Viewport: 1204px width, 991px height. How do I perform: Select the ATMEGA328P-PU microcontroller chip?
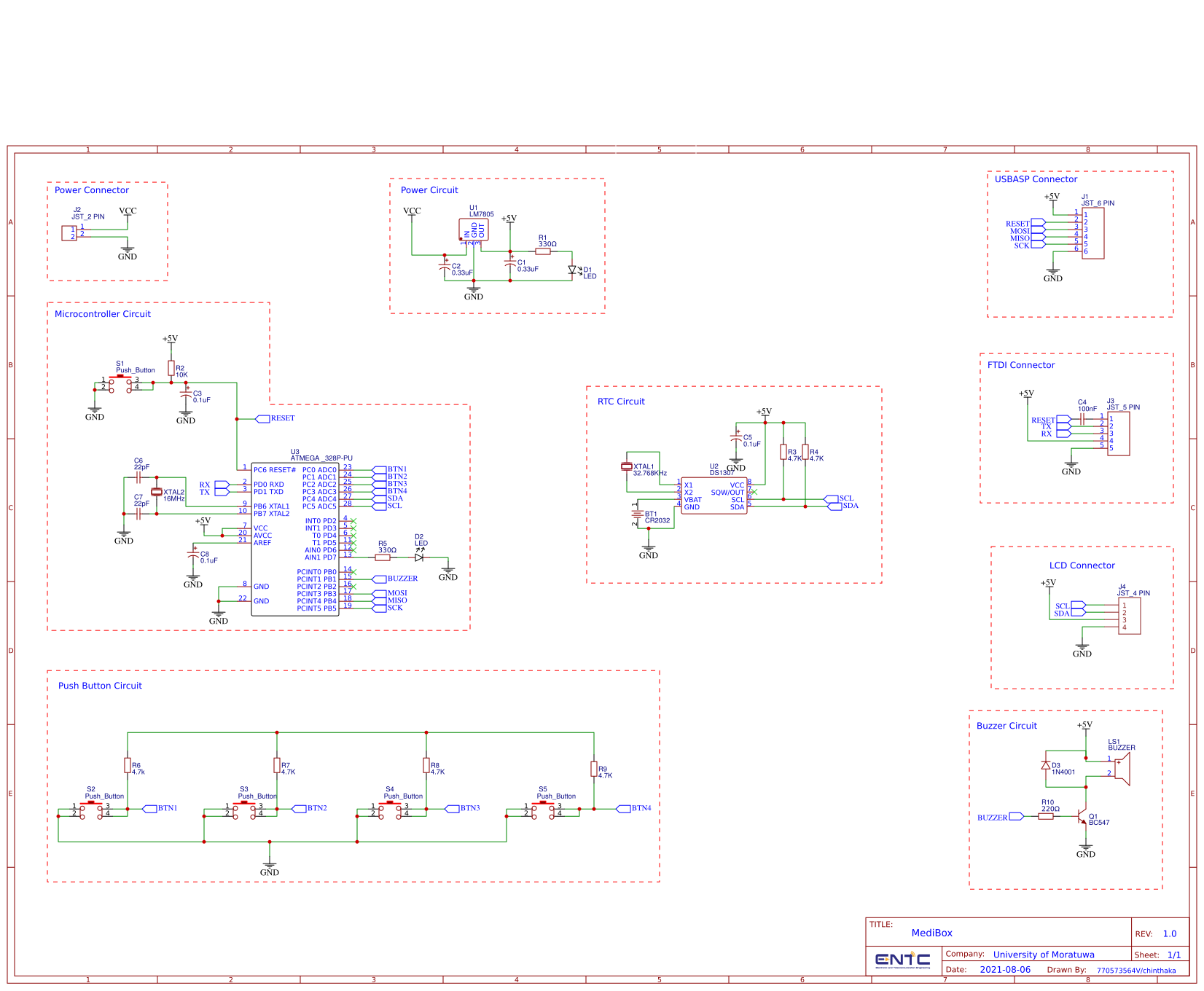tap(294, 539)
